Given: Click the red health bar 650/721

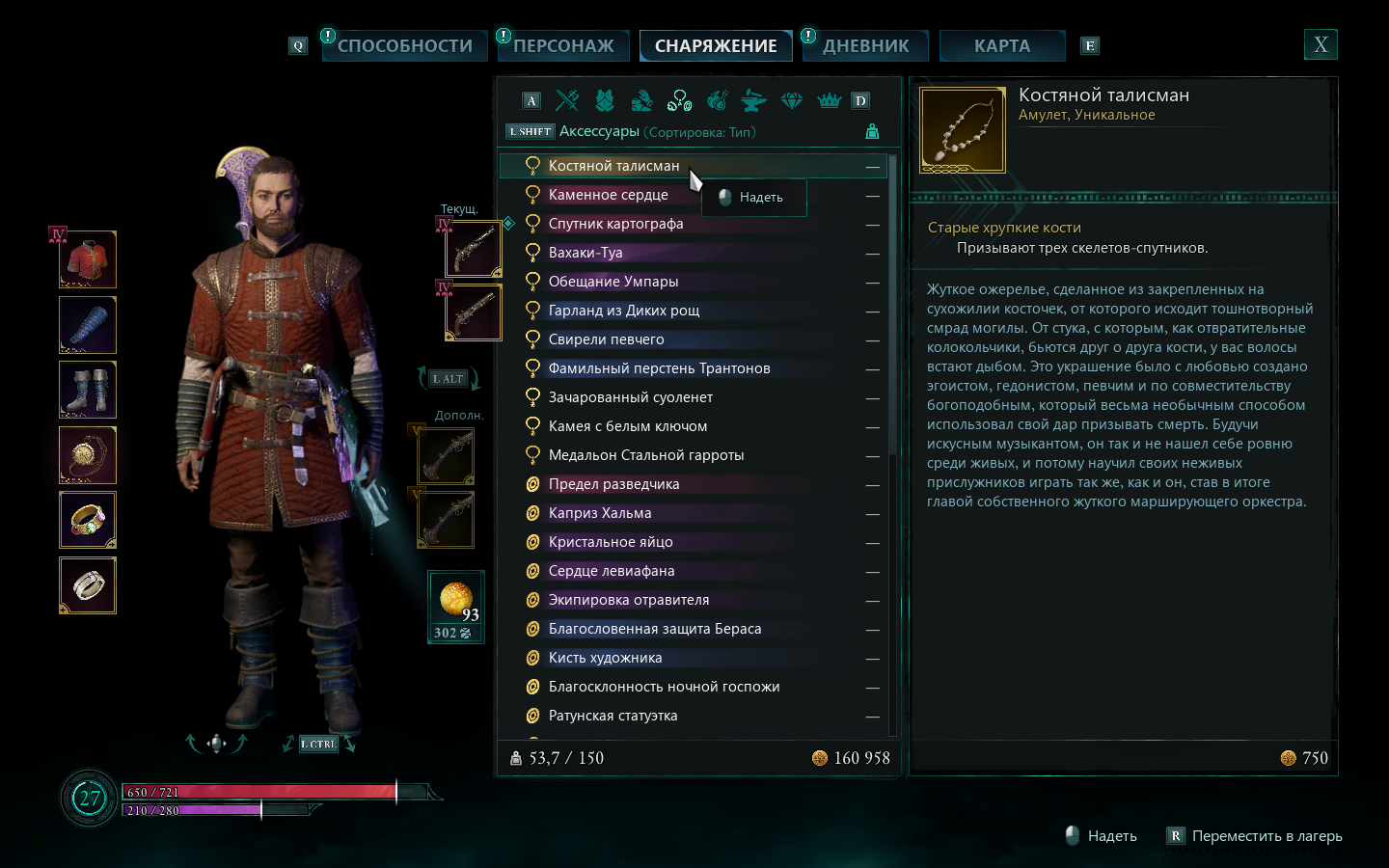Looking at the screenshot, I should (259, 792).
